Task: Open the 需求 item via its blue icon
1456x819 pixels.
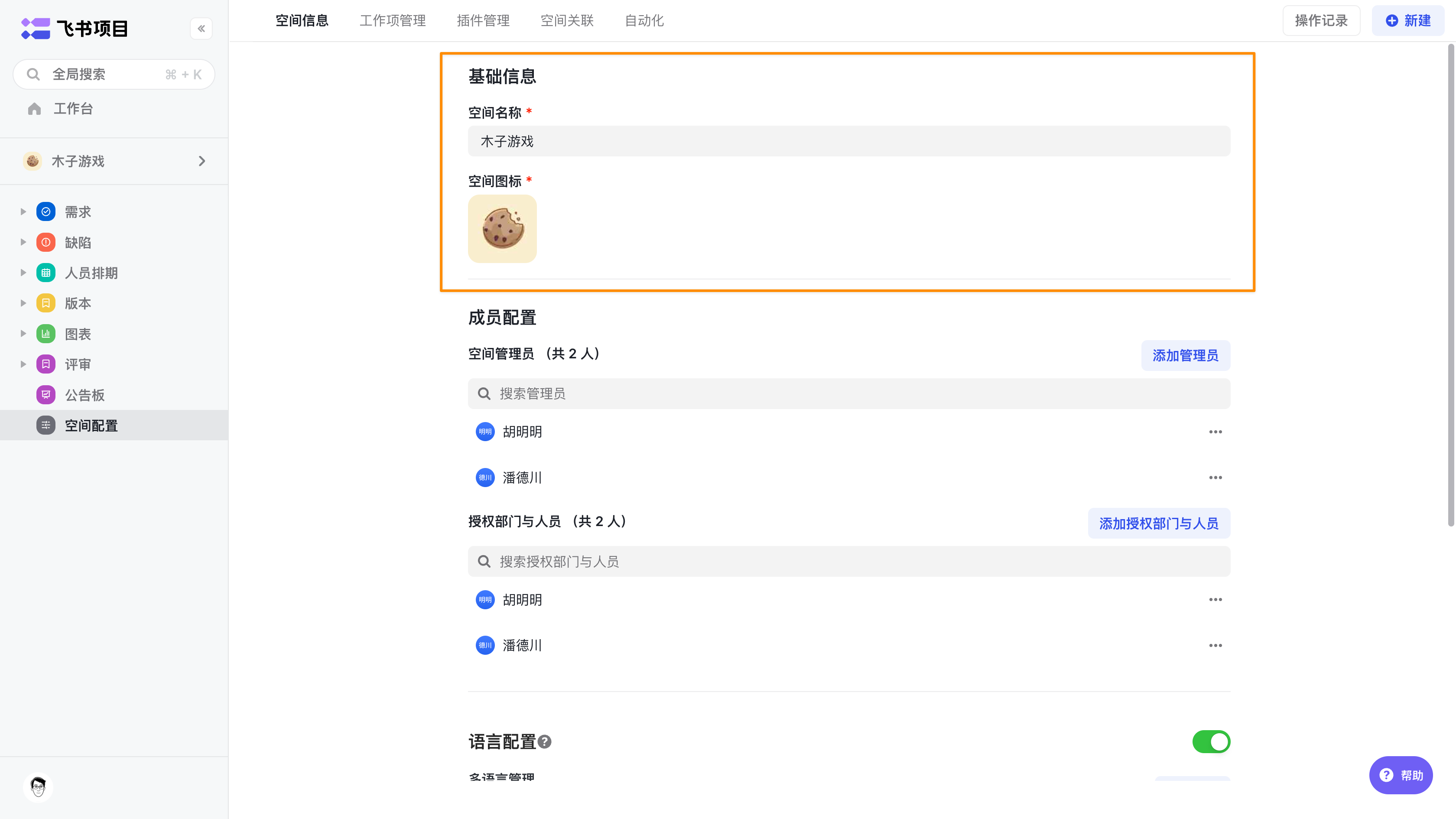Action: click(x=46, y=211)
